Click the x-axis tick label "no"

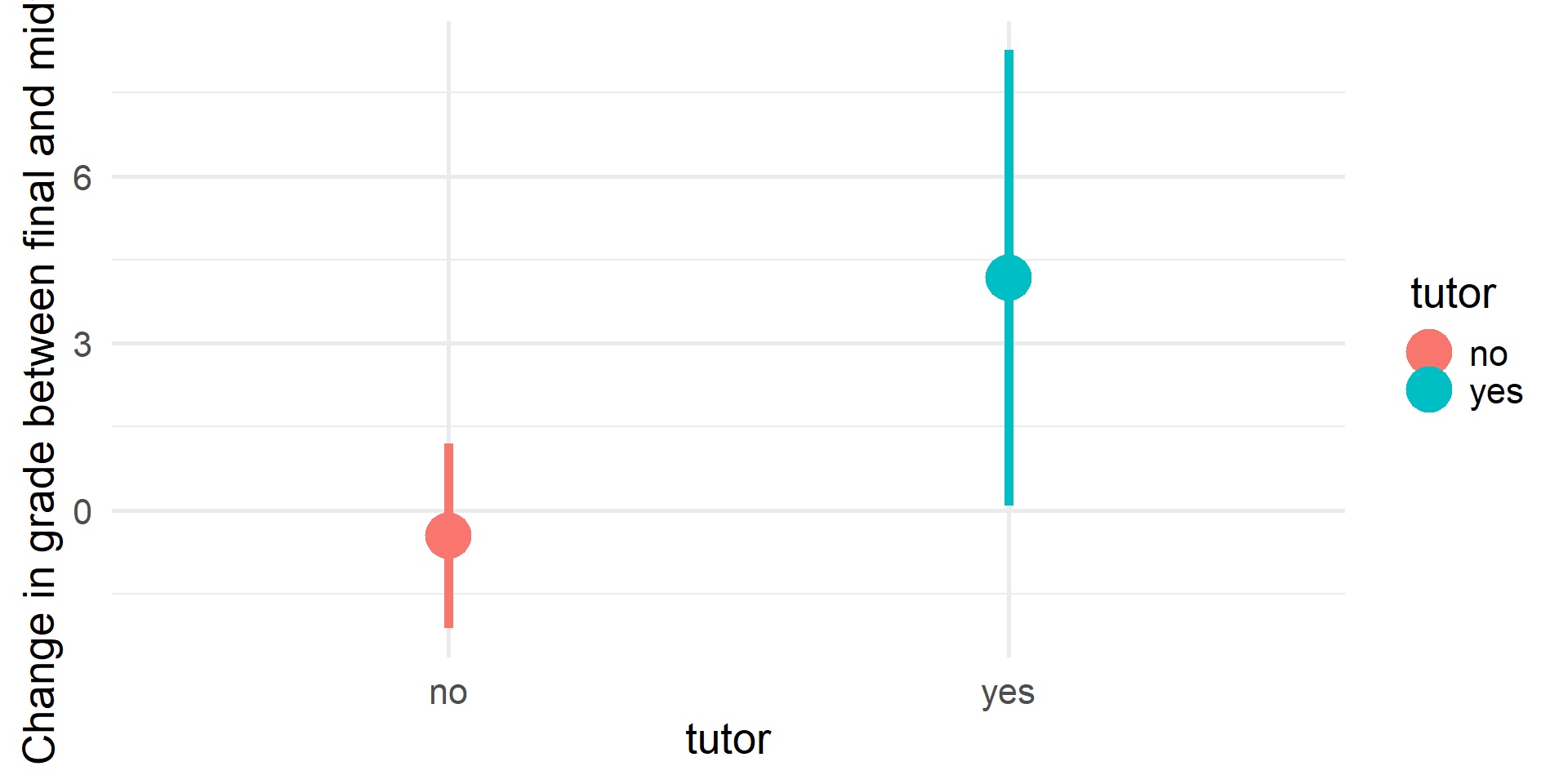[x=448, y=693]
